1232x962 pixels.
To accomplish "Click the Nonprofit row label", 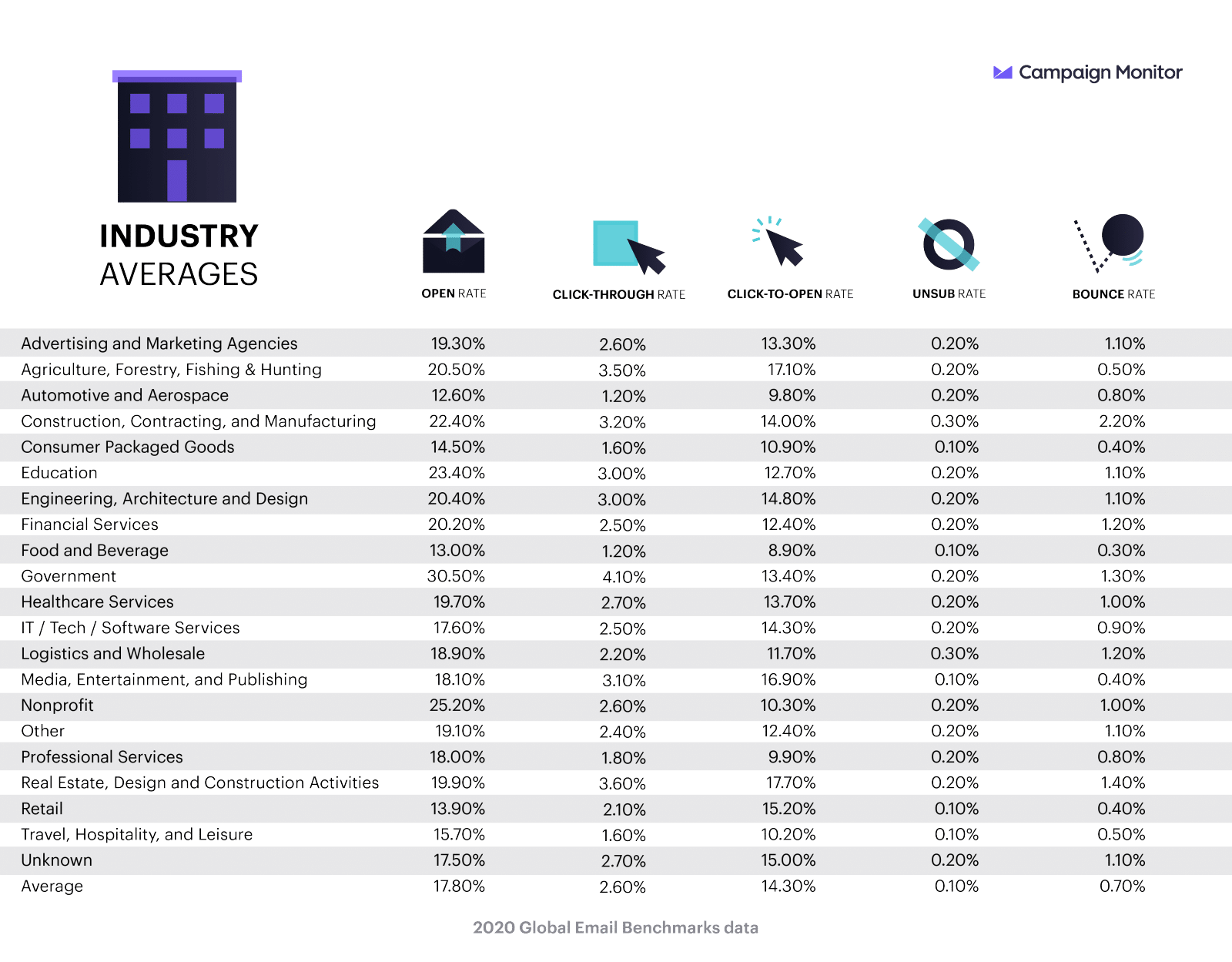I will (x=57, y=706).
